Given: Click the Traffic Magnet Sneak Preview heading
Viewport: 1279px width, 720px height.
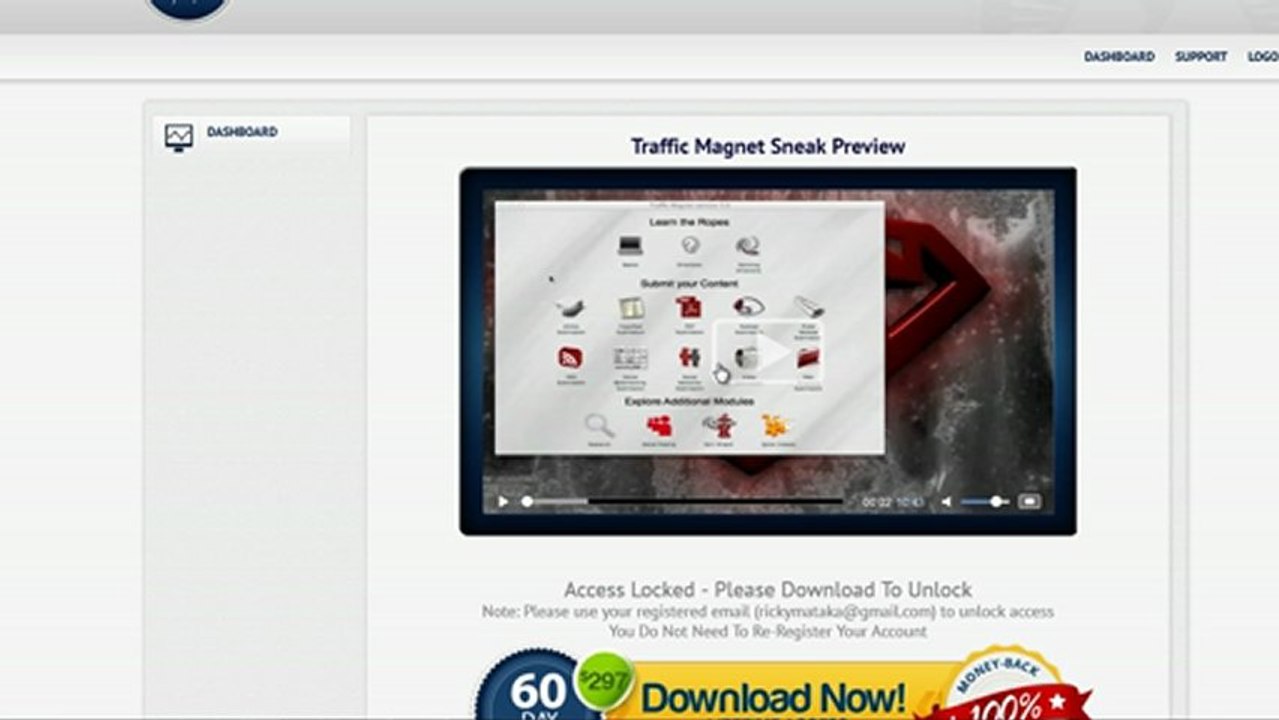Looking at the screenshot, I should coord(768,146).
